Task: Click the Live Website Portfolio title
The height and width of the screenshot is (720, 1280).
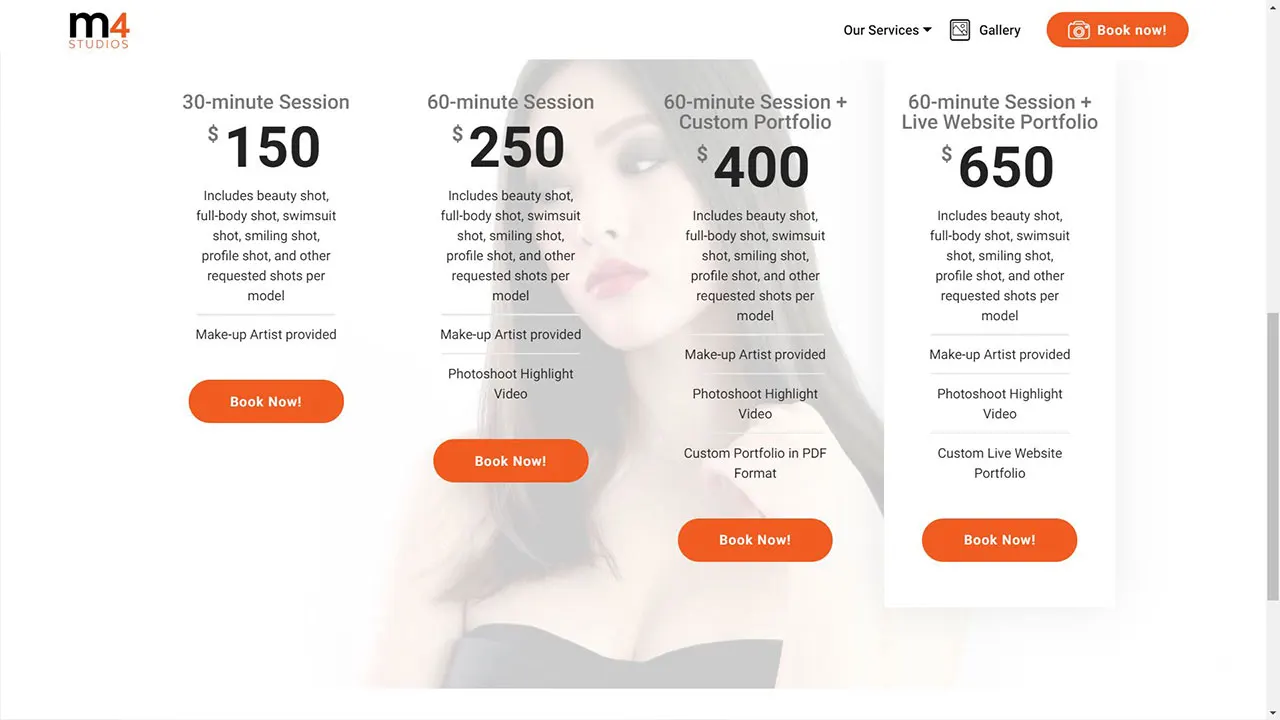Action: [x=999, y=112]
